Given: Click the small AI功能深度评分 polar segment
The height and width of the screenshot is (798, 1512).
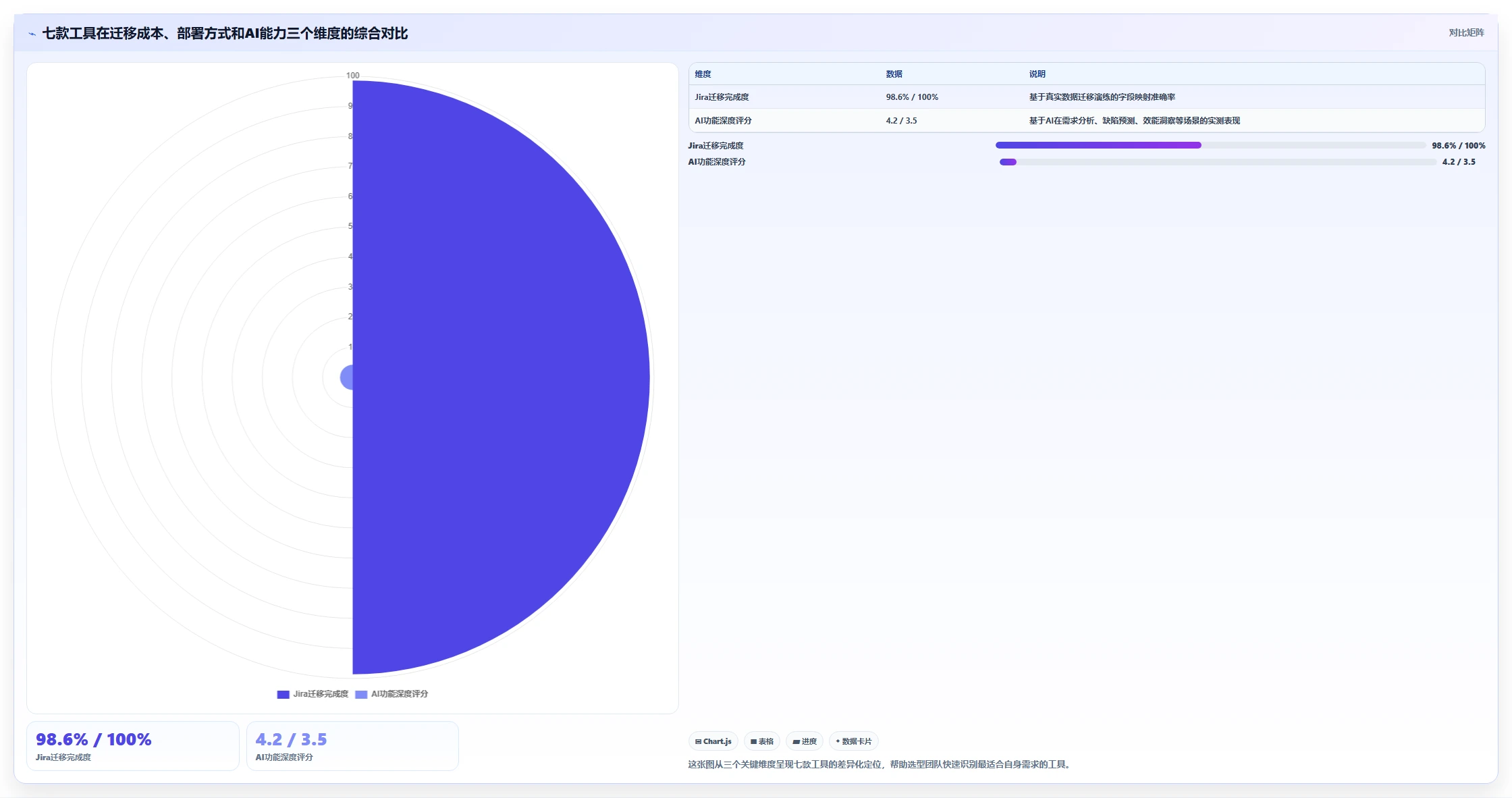Looking at the screenshot, I should click(x=347, y=377).
